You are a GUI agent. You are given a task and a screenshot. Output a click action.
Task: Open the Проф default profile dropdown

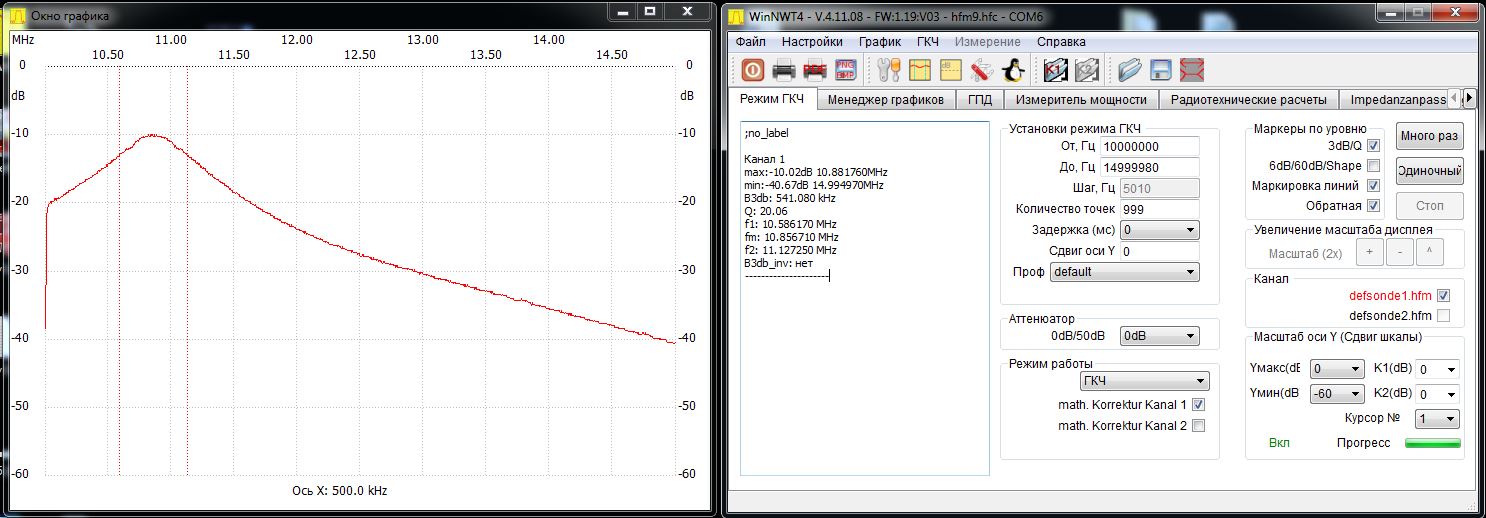click(x=1124, y=272)
